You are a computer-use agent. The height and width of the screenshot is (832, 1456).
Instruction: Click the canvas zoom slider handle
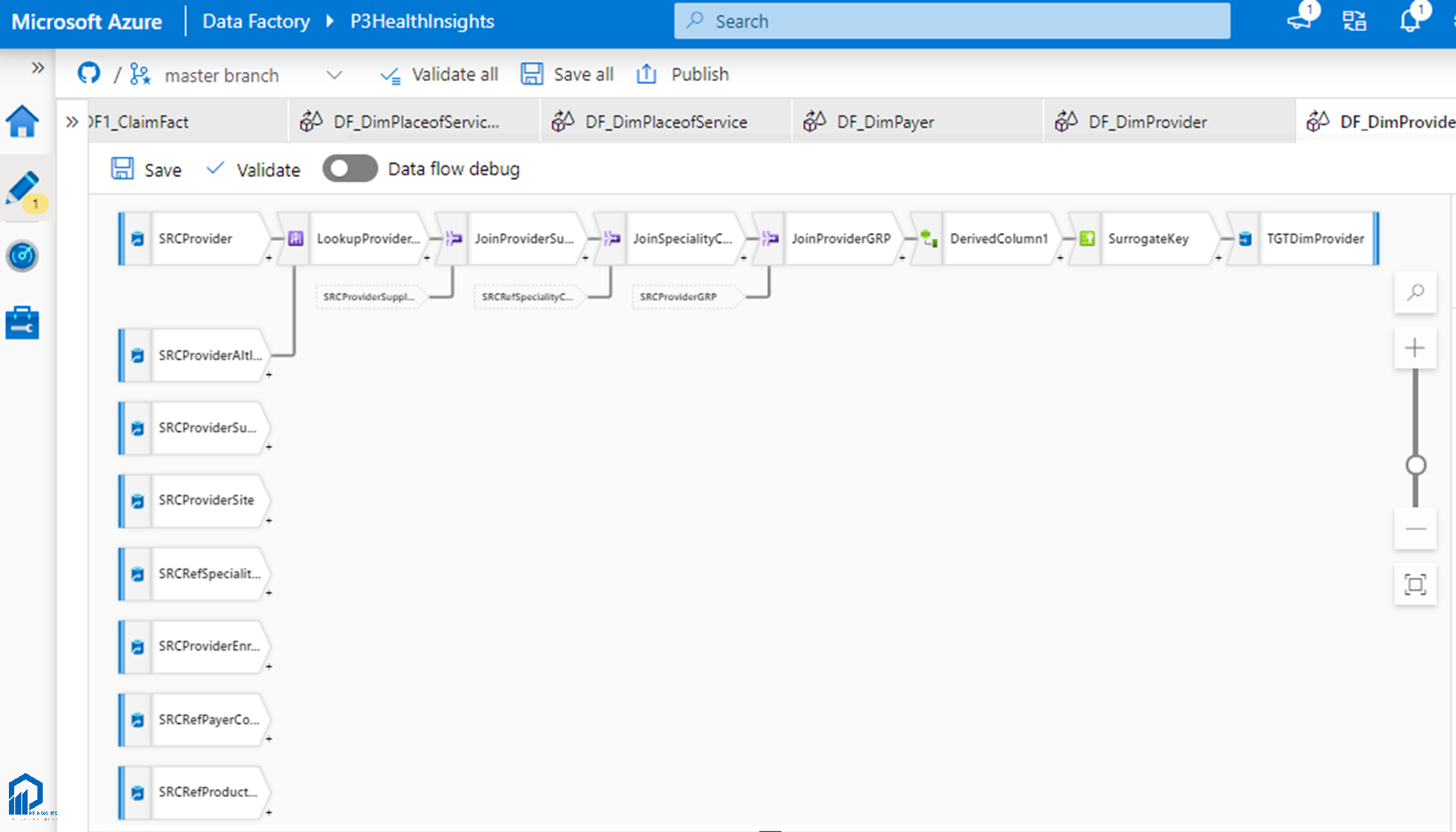[x=1415, y=465]
